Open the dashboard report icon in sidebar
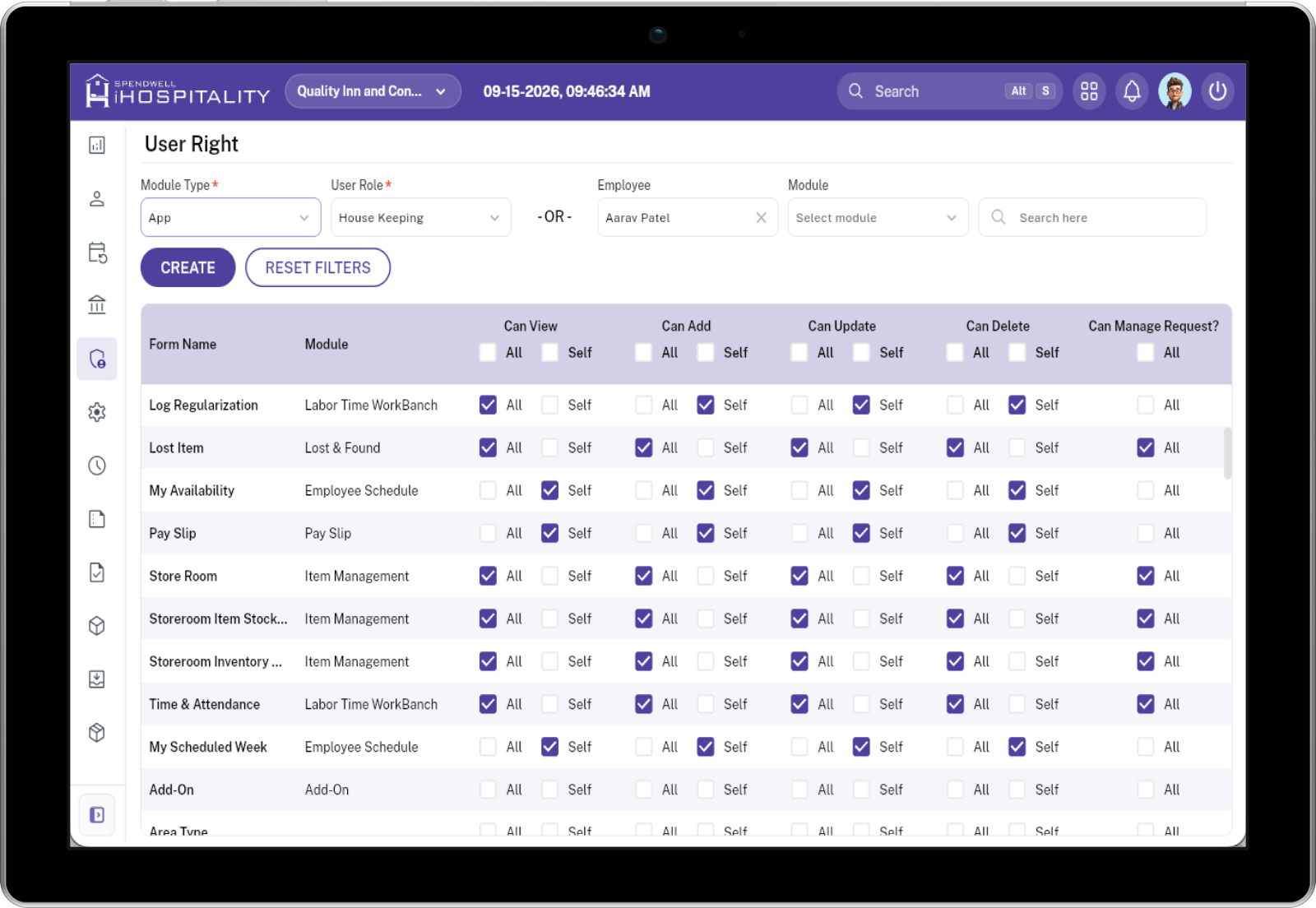Image resolution: width=1316 pixels, height=908 pixels. pyautogui.click(x=97, y=146)
